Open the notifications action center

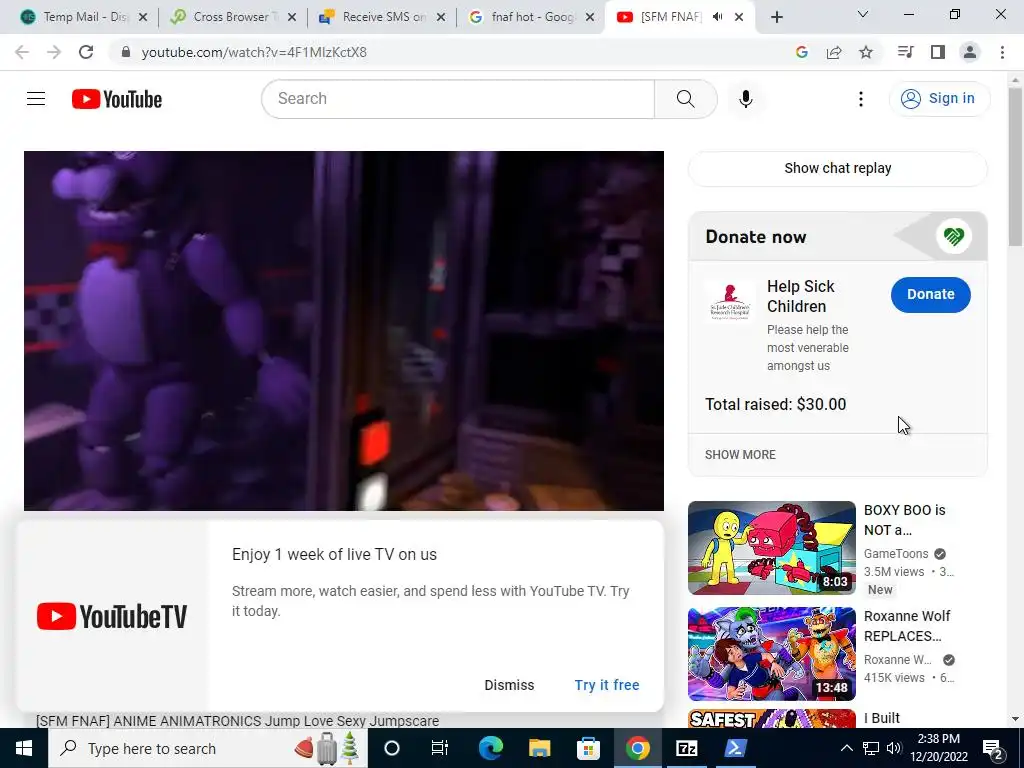[993, 748]
